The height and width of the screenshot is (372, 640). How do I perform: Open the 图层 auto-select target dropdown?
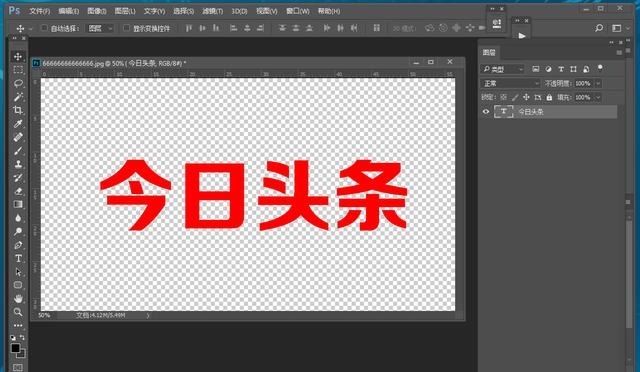100,28
